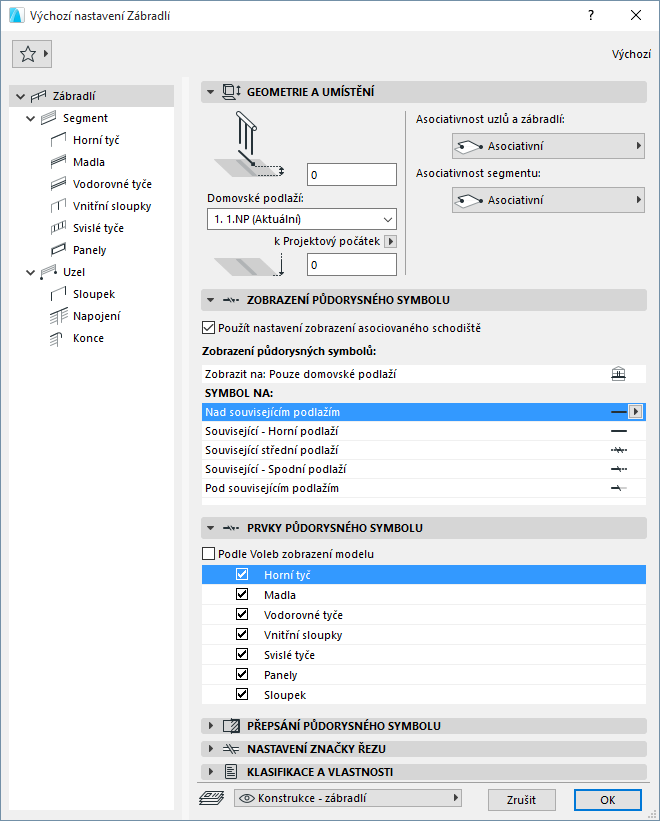Click the Horní tyč tree icon

58,140
